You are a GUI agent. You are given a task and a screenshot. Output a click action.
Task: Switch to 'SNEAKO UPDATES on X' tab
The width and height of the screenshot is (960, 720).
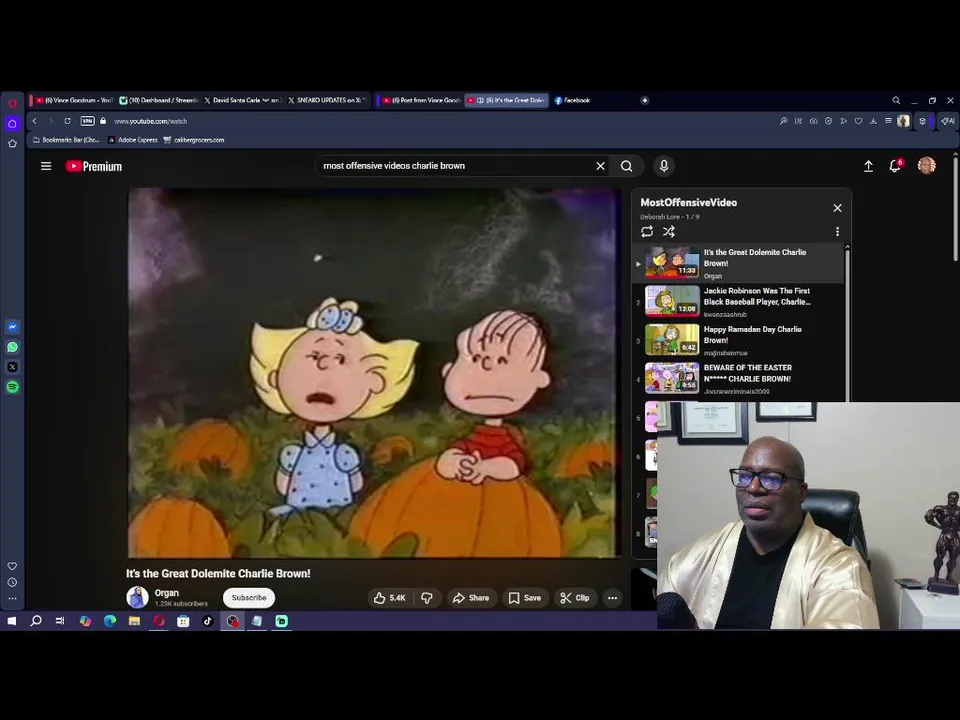pyautogui.click(x=327, y=100)
